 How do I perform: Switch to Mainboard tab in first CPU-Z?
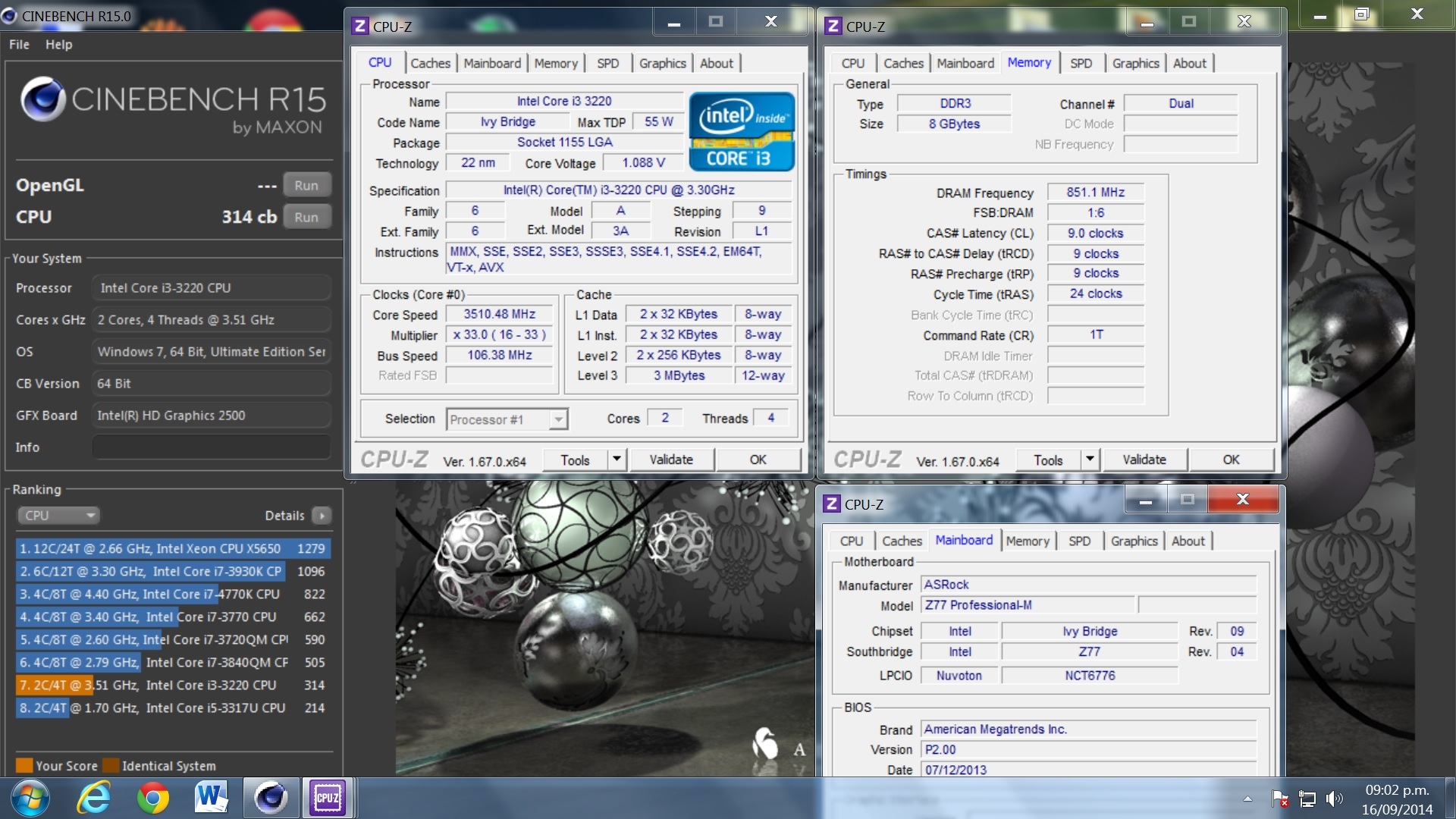click(x=492, y=64)
